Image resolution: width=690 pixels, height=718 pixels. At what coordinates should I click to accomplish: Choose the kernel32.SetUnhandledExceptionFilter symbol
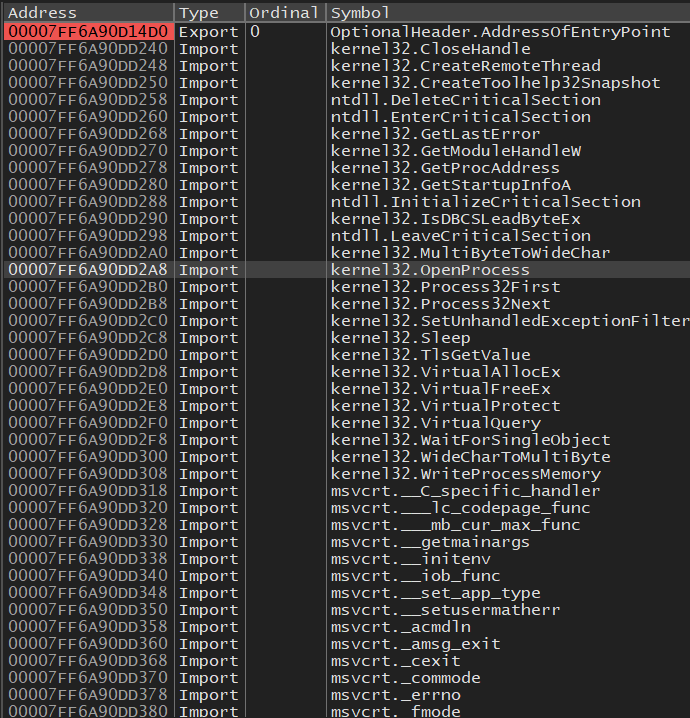pos(509,321)
